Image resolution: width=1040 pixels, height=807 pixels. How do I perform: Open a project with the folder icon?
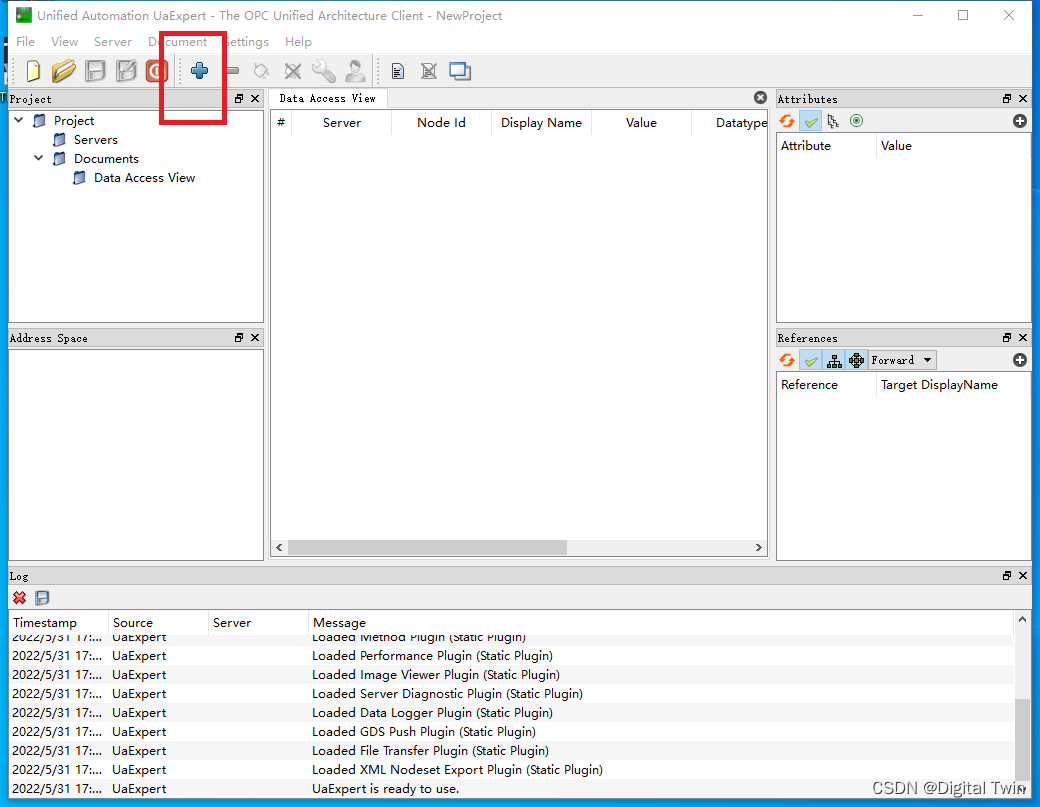coord(64,71)
